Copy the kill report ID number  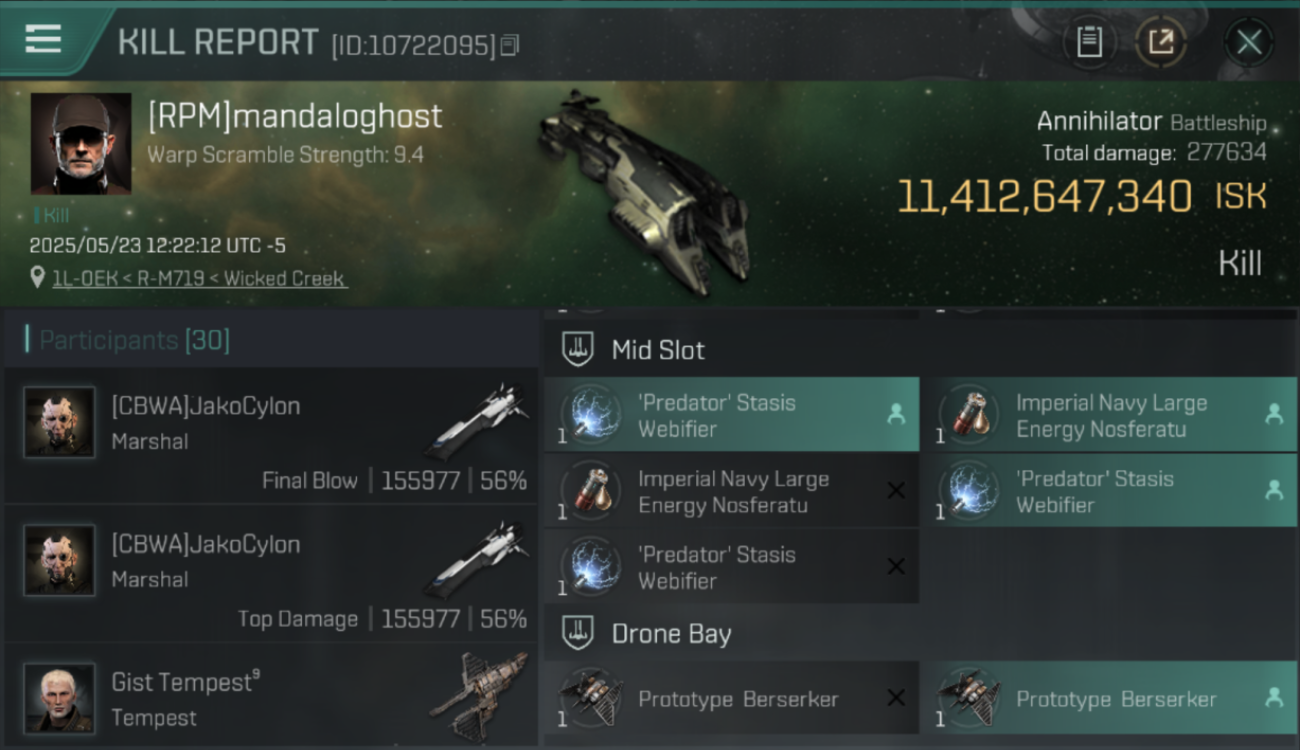[510, 45]
